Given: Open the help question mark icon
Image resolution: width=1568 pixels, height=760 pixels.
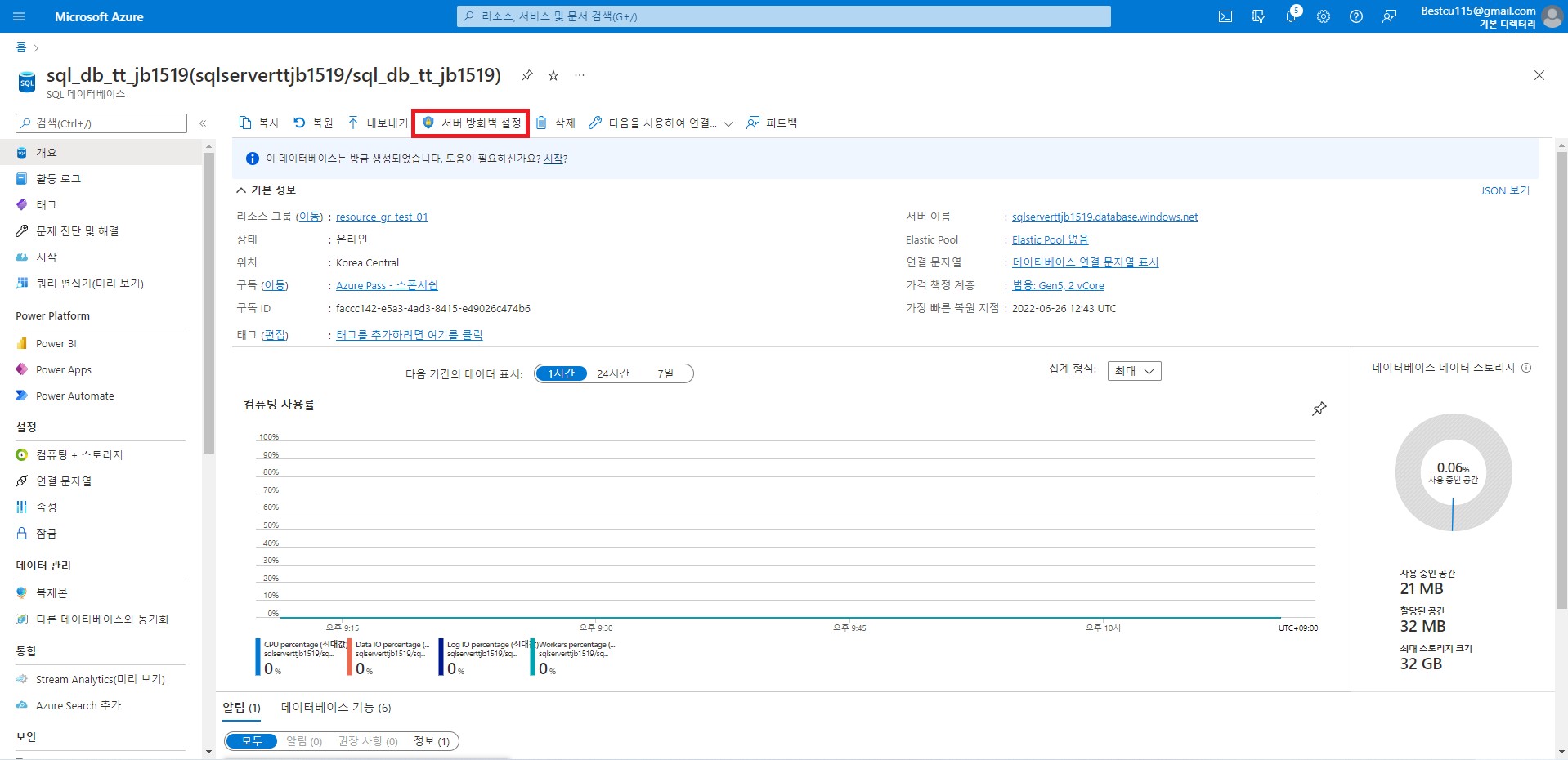Looking at the screenshot, I should pyautogui.click(x=1356, y=16).
